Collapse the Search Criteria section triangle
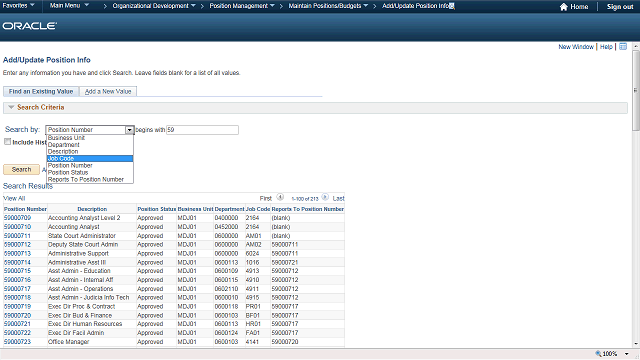Screen dimensions: 640x360 (11, 107)
